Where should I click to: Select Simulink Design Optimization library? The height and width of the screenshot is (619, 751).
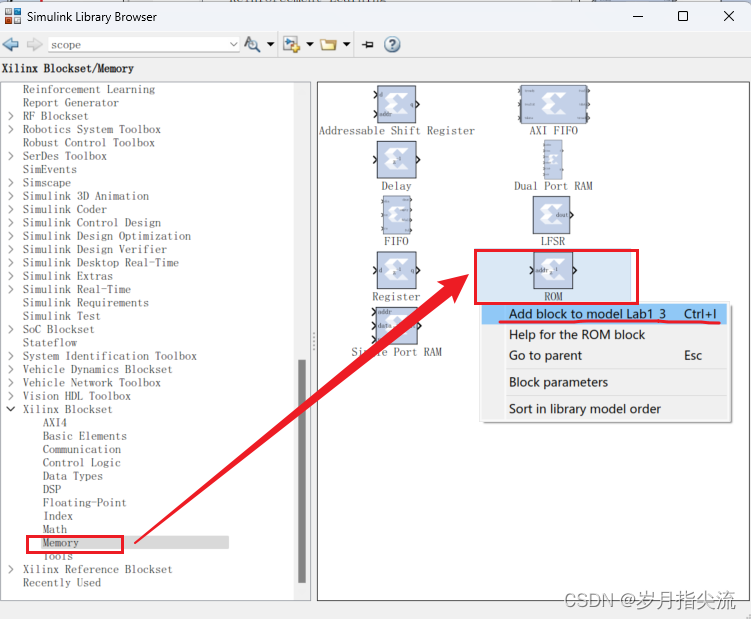coord(107,236)
